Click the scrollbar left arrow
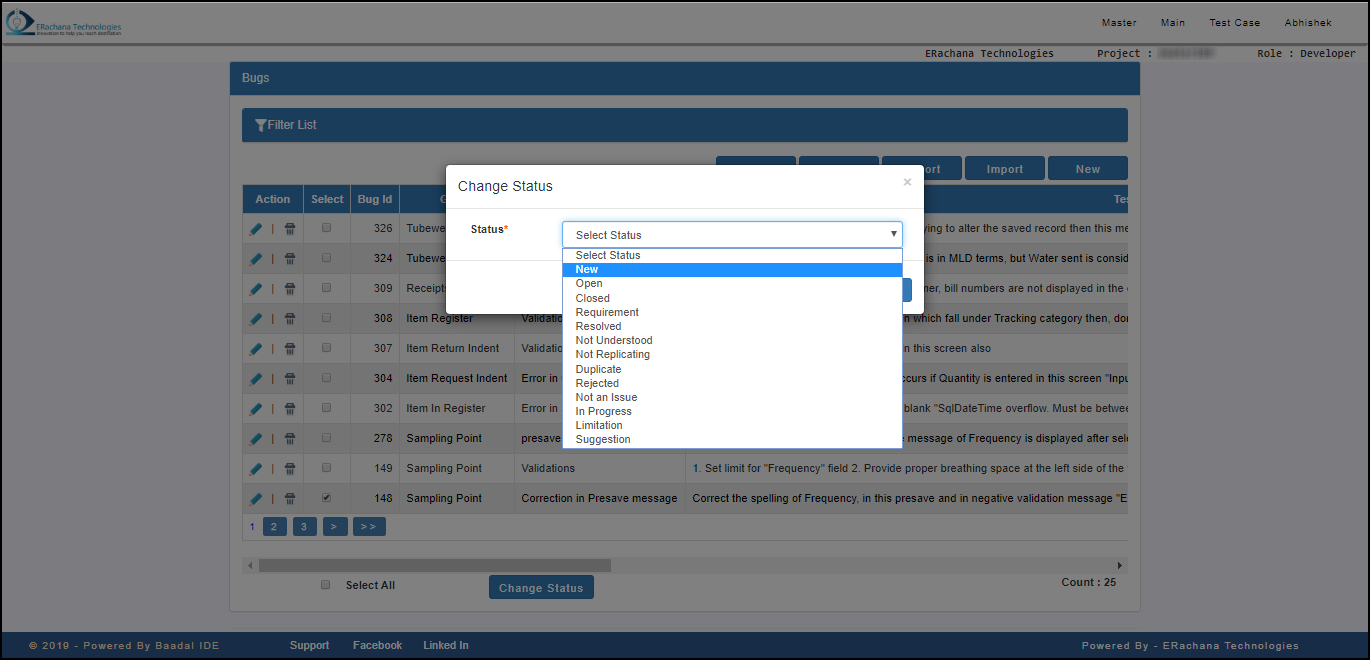Image resolution: width=1370 pixels, height=660 pixels. [249, 565]
